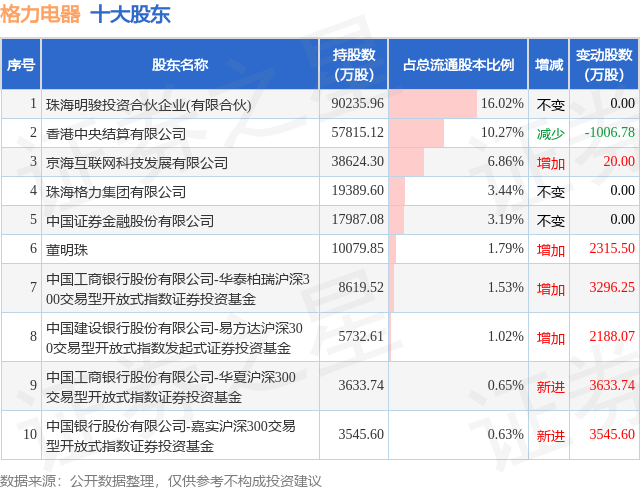
Task: Select the 华泰柏瑞沪深300 fund shareholder name
Action: [178, 289]
